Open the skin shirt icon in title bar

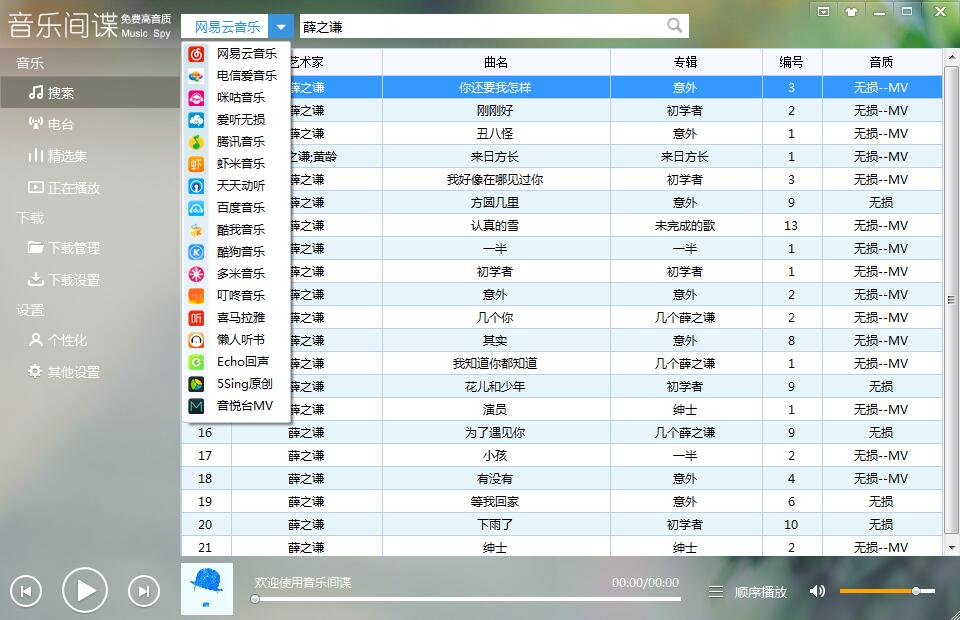[851, 12]
